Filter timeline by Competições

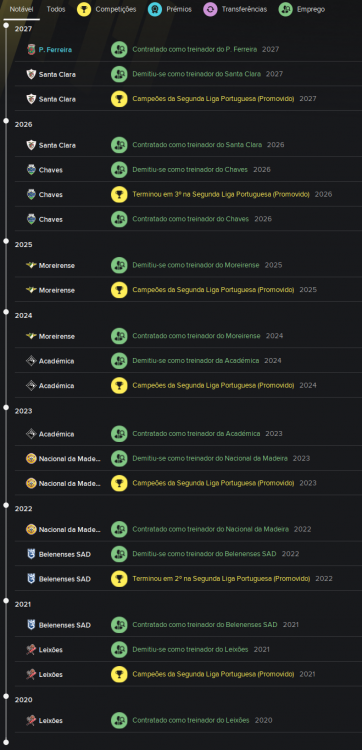coord(107,10)
